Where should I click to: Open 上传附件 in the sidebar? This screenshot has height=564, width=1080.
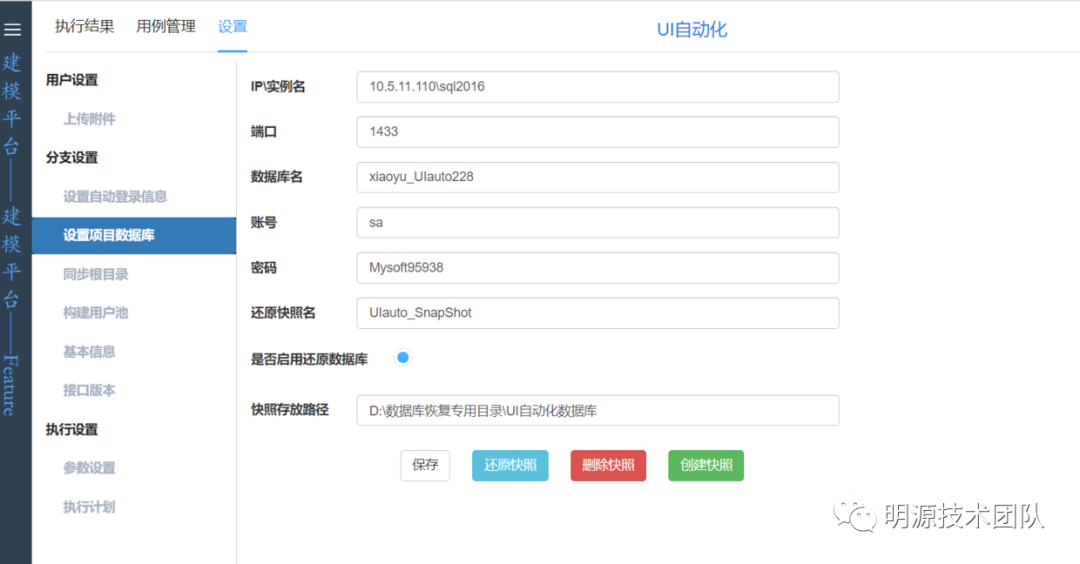(90, 119)
